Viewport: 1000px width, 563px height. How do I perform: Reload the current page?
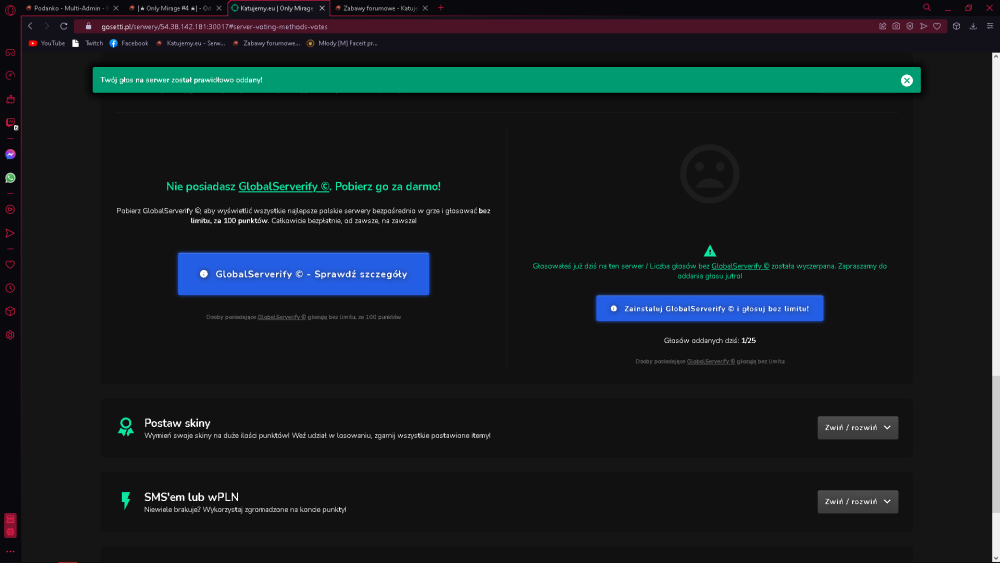tap(64, 26)
